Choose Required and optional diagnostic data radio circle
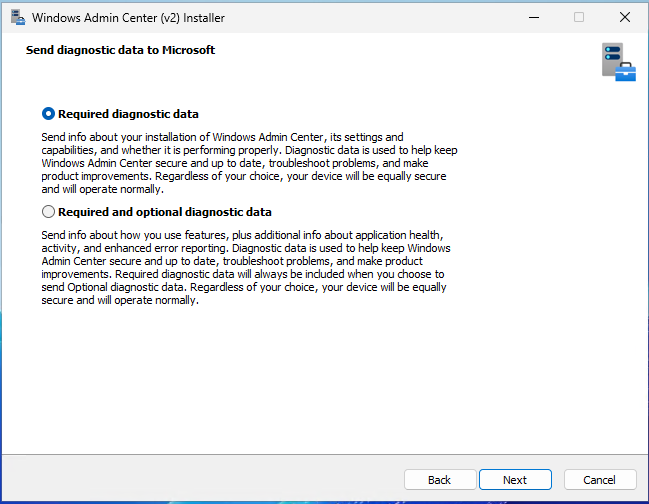The width and height of the screenshot is (649, 504). click(x=48, y=212)
